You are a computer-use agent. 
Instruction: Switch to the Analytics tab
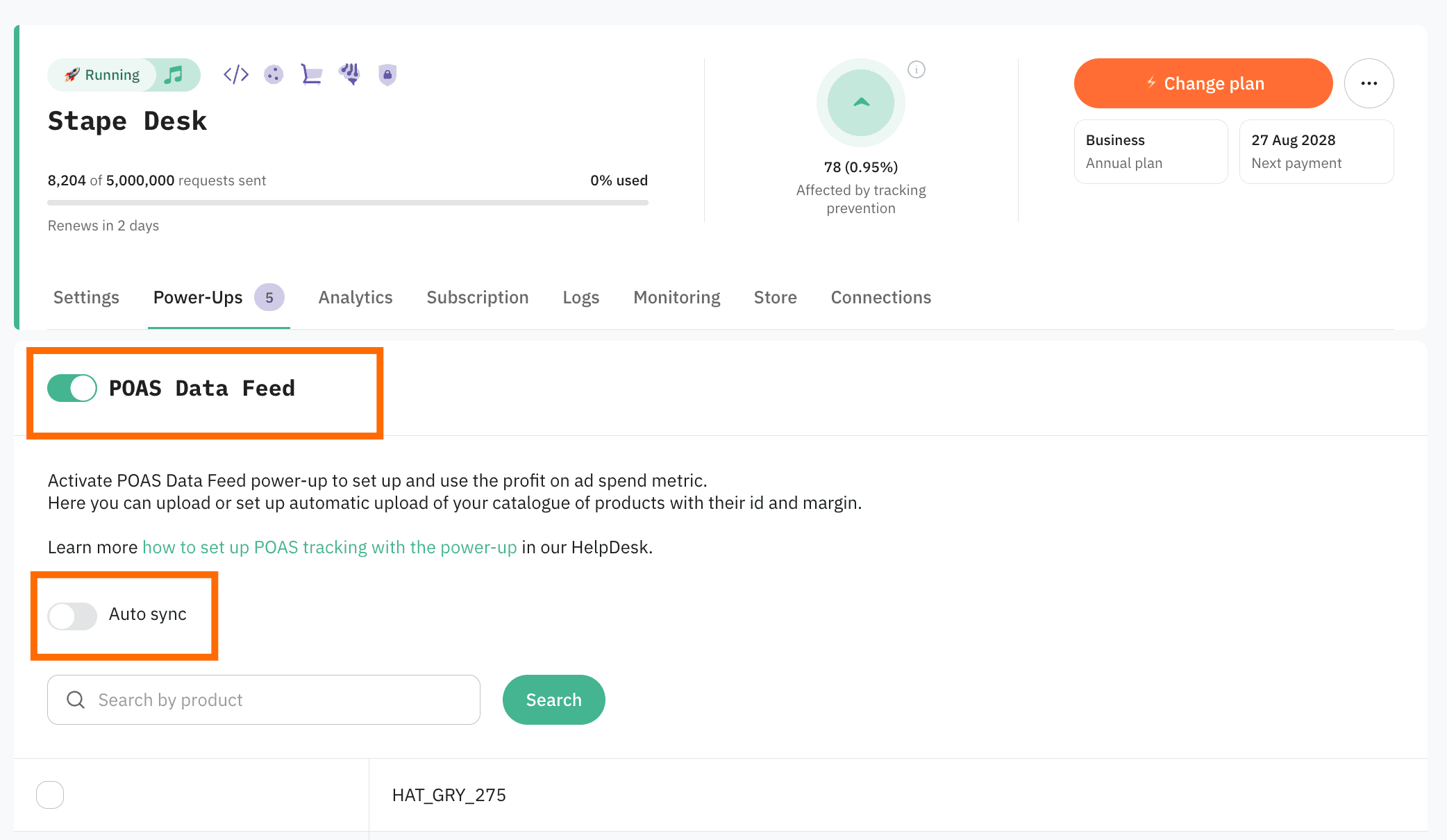point(355,297)
